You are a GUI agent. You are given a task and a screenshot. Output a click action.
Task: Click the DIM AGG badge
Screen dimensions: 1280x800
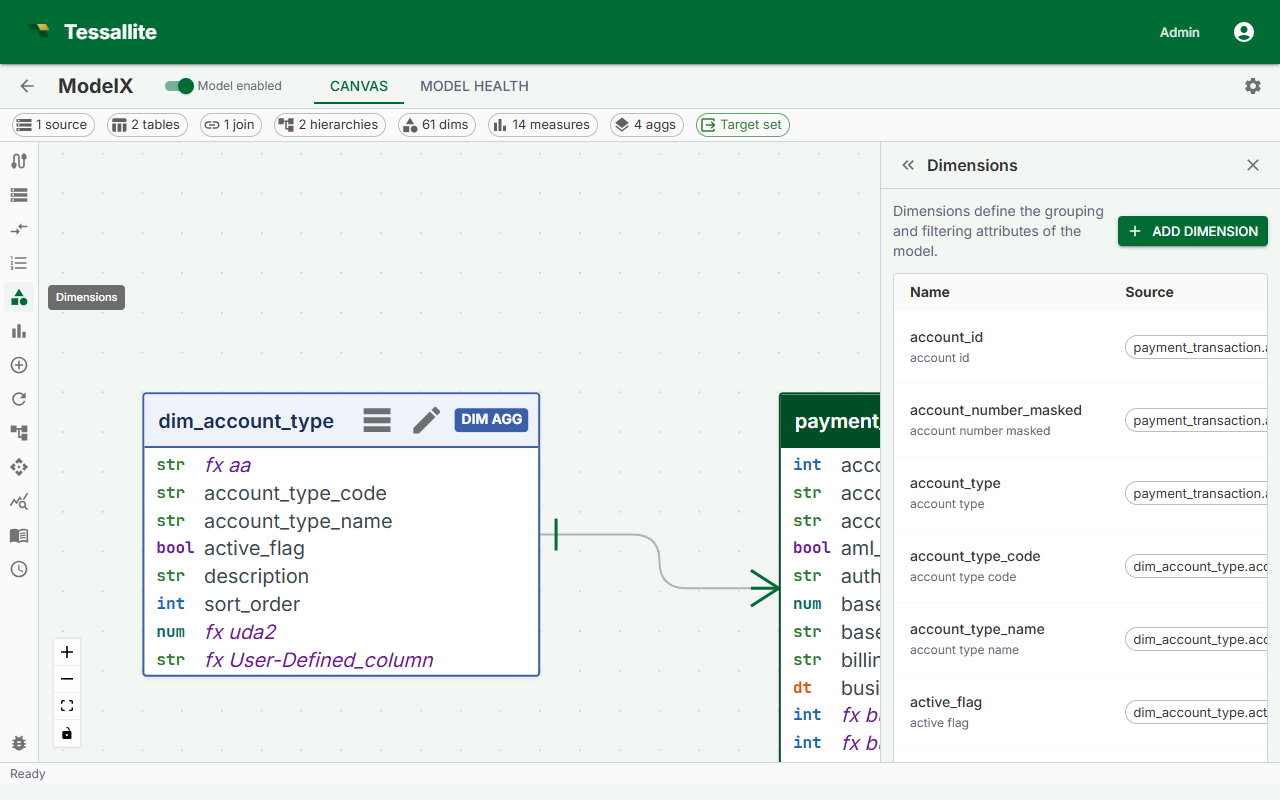point(492,419)
